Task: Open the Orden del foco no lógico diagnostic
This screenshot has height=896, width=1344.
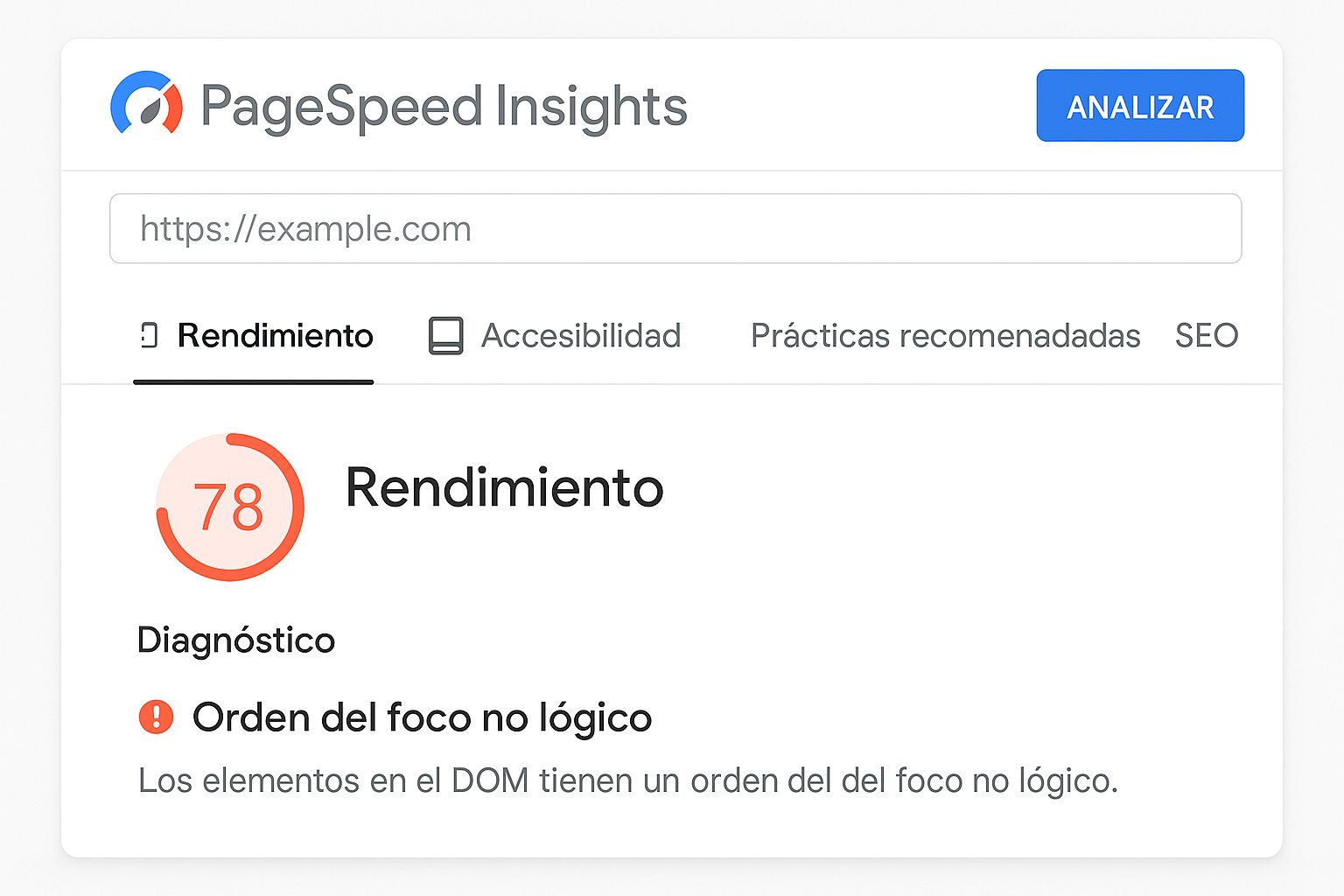Action: coord(423,717)
